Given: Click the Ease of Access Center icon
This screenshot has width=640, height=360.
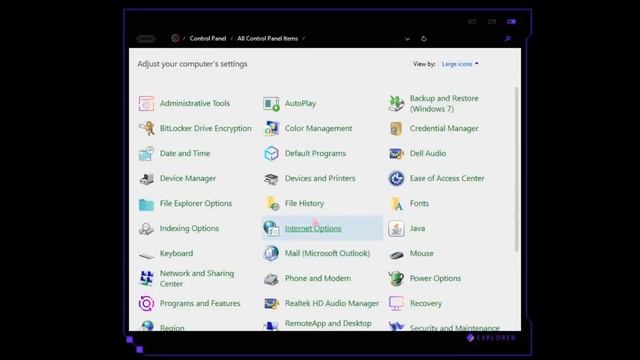Looking at the screenshot, I should coord(396,178).
